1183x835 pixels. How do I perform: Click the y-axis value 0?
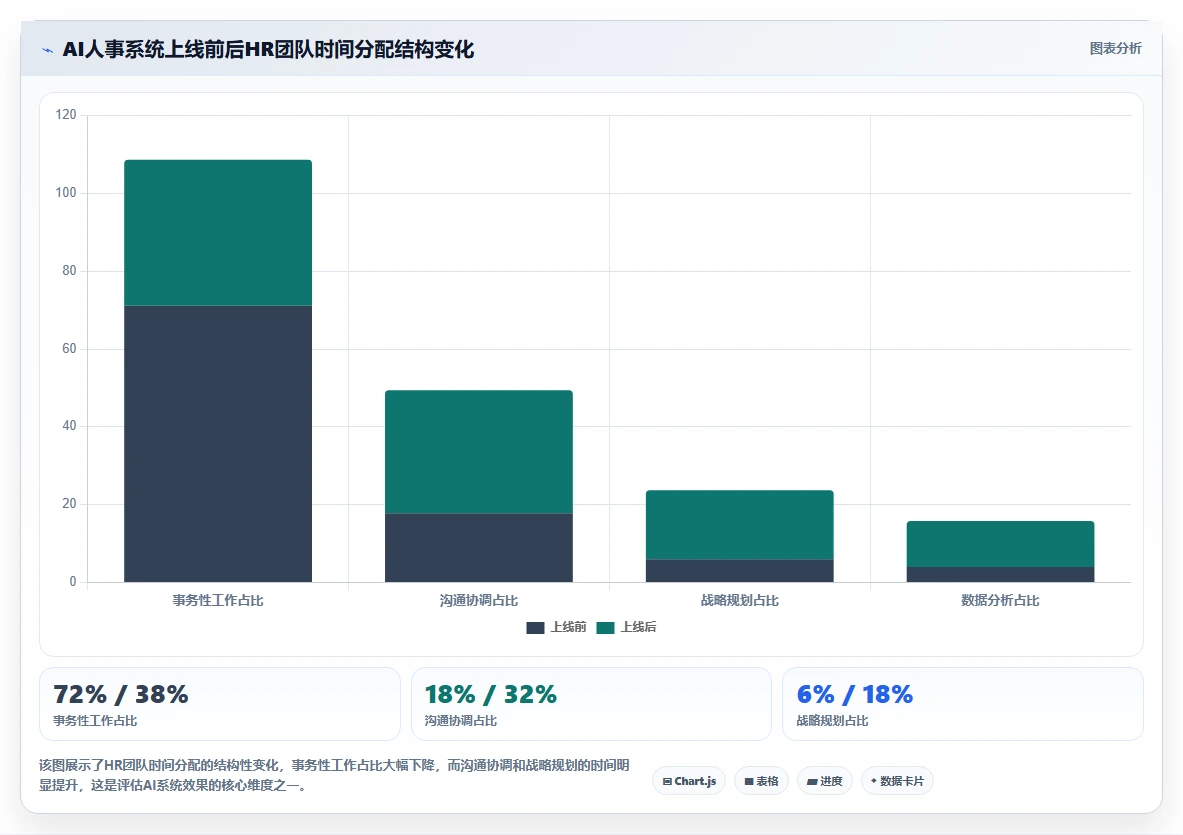[73, 582]
